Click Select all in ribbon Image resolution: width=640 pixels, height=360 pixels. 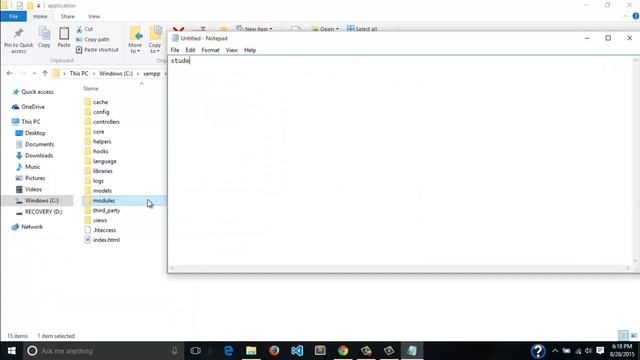(x=362, y=29)
